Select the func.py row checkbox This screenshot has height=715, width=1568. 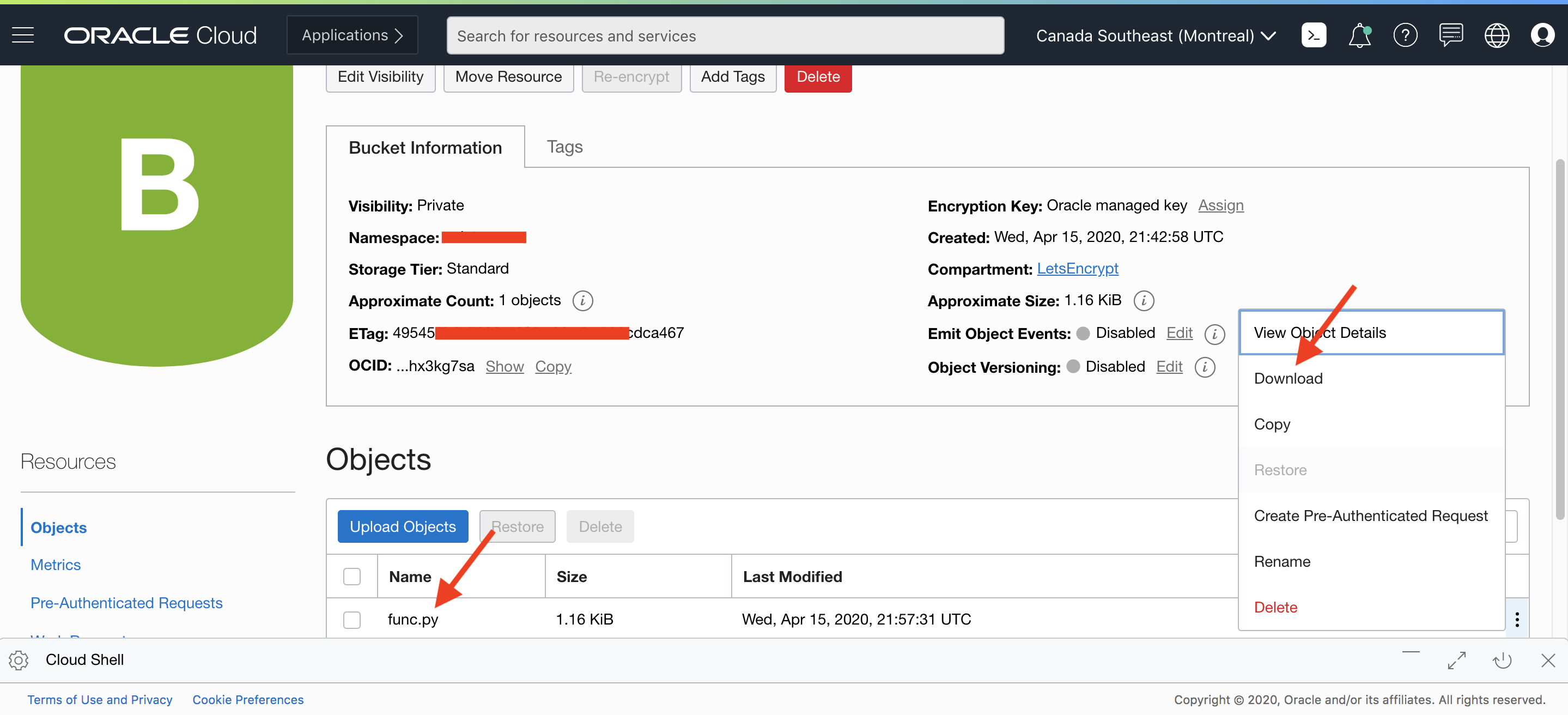click(351, 620)
